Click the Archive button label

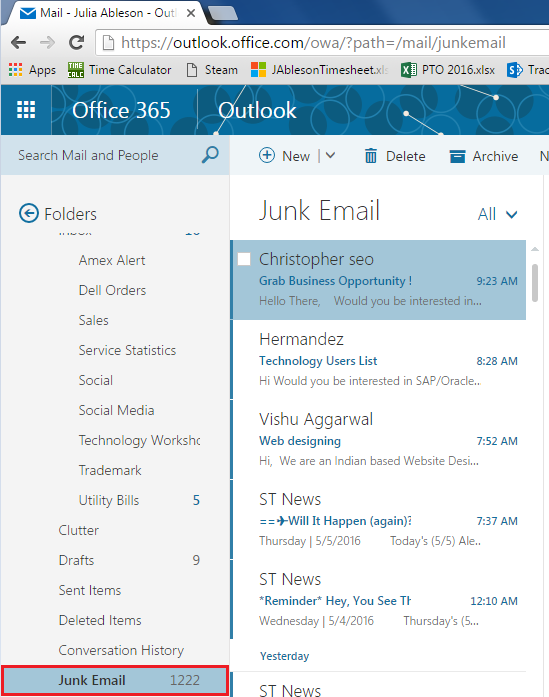pyautogui.click(x=495, y=156)
